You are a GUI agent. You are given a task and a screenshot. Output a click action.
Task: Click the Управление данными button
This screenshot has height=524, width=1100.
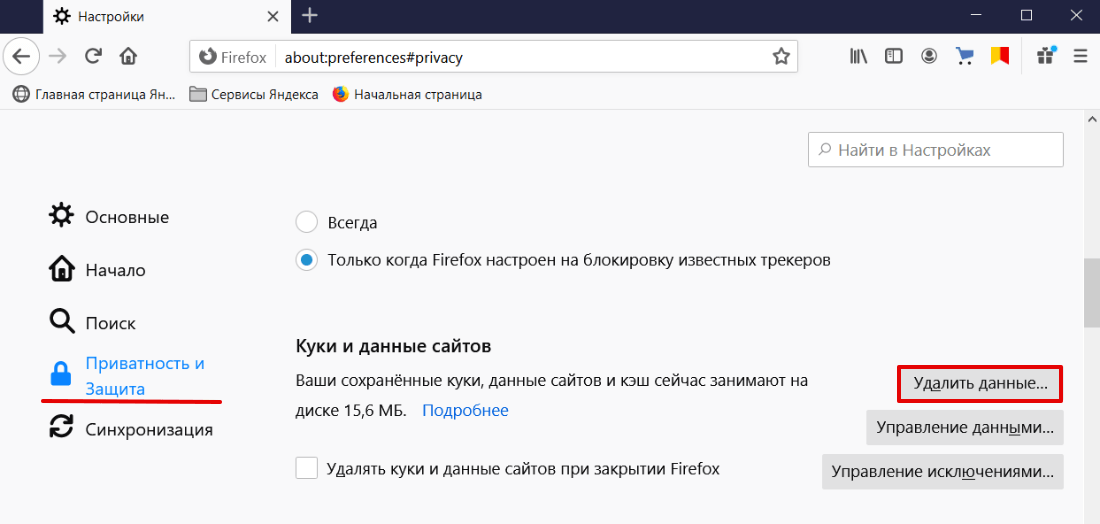(965, 427)
